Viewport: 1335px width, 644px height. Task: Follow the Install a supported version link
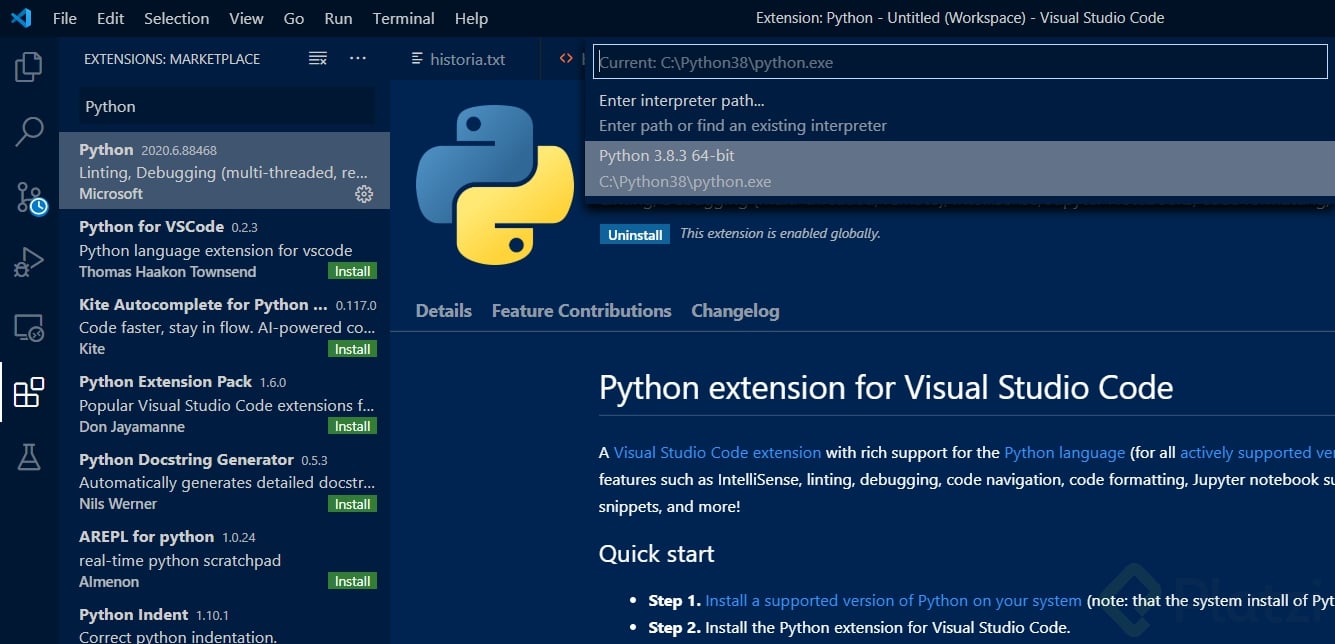891,601
